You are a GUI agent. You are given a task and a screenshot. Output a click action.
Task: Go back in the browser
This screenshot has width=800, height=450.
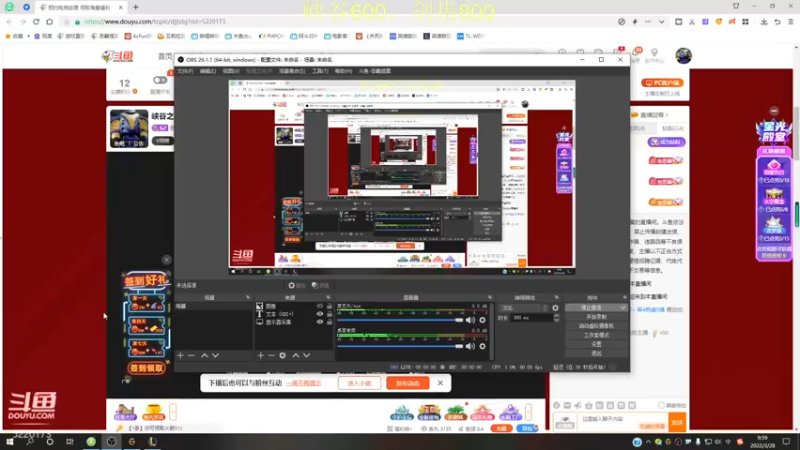coord(9,22)
